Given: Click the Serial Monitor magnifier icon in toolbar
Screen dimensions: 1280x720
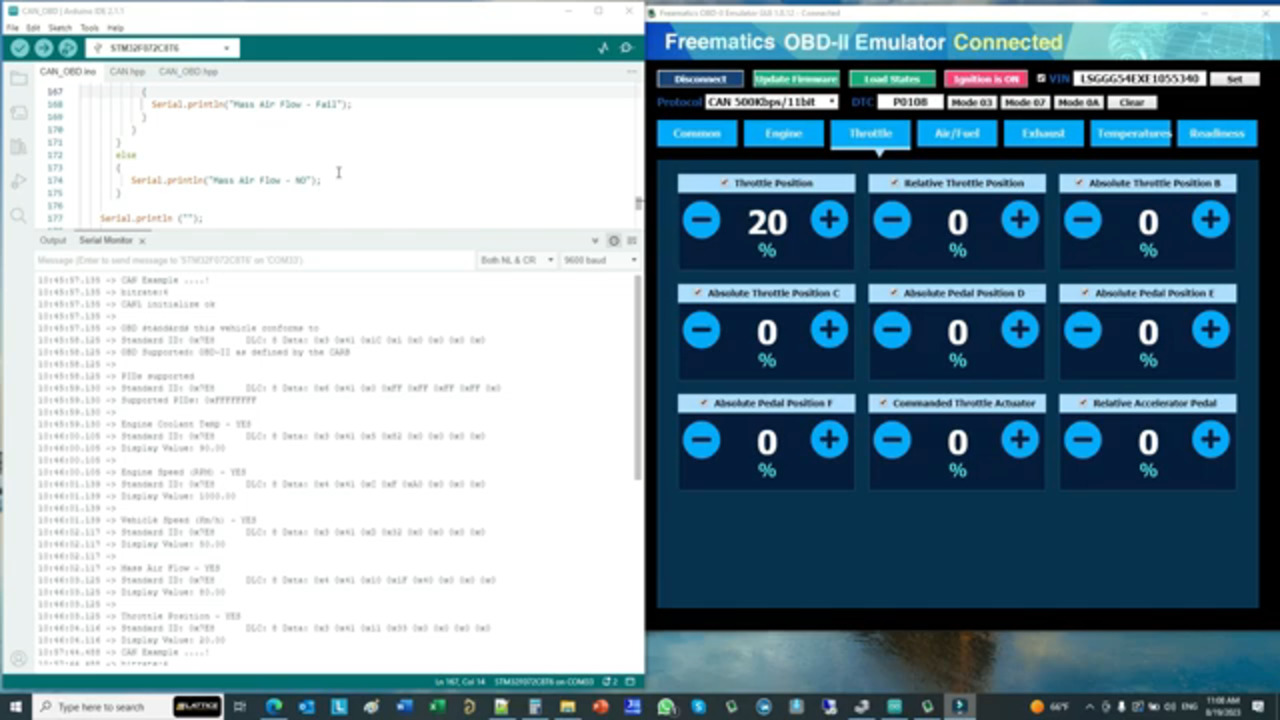Looking at the screenshot, I should [x=627, y=48].
